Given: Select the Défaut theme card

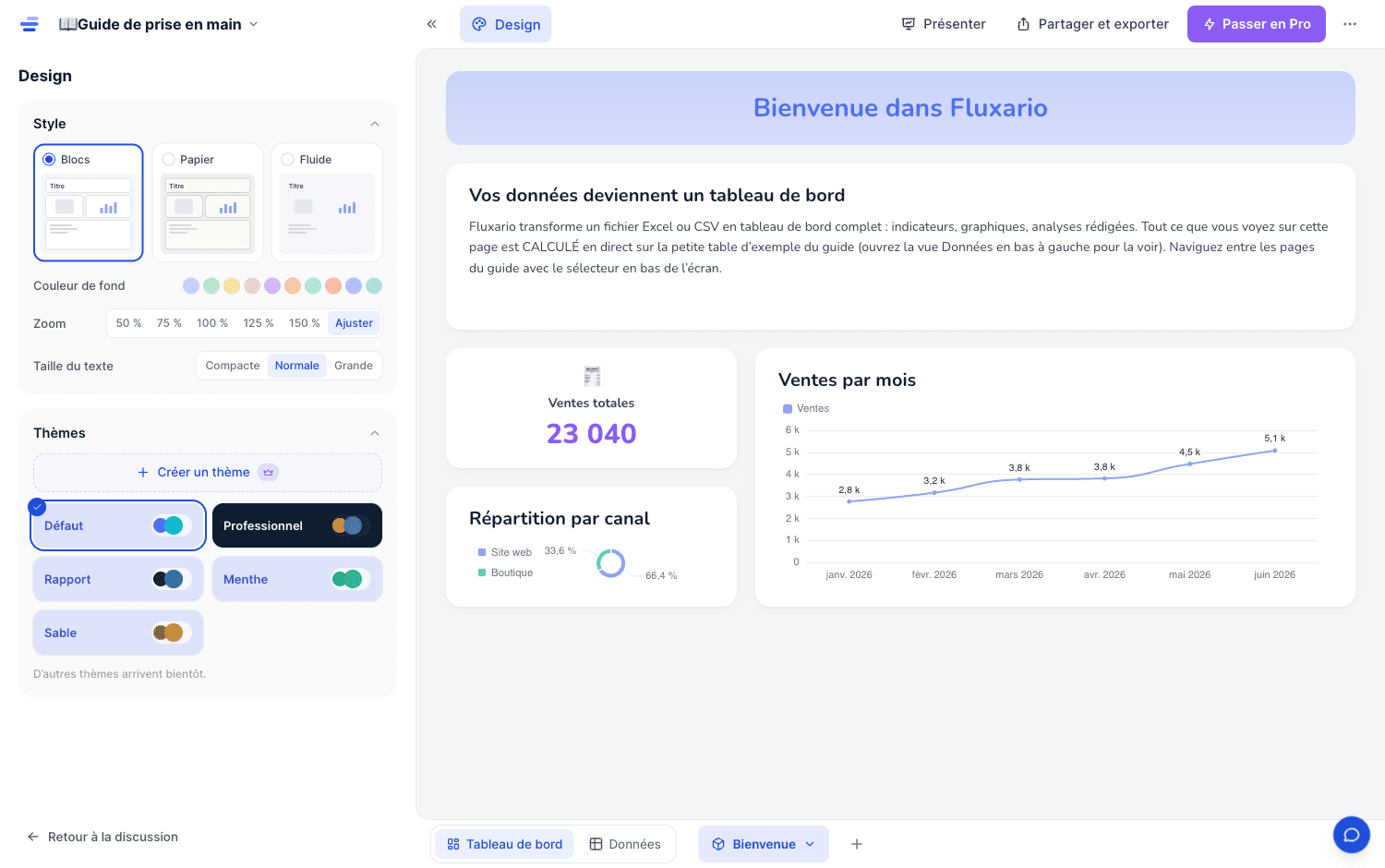Looking at the screenshot, I should pyautogui.click(x=118, y=525).
